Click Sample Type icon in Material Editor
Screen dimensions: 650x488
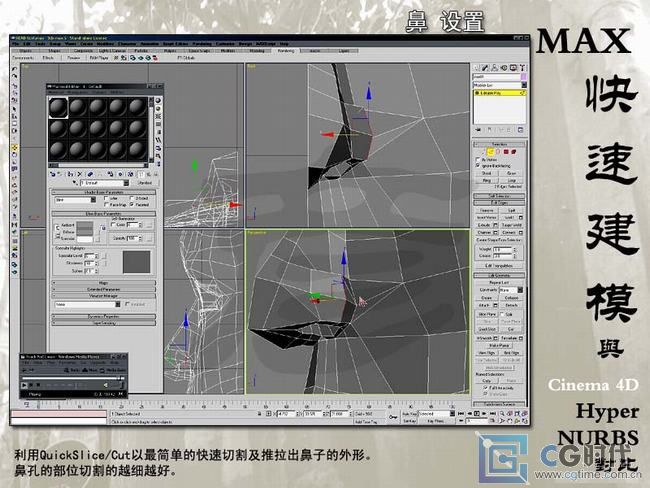pos(158,101)
